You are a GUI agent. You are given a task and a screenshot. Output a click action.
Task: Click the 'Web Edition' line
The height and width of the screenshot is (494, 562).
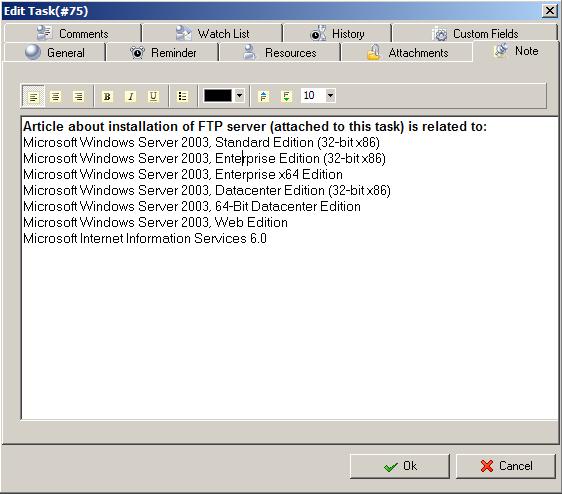coord(155,223)
